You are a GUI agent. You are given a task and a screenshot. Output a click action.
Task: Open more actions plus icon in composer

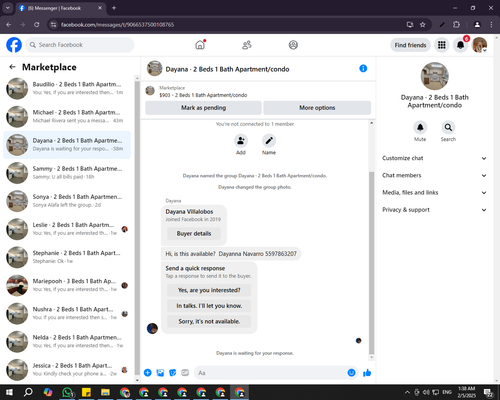tap(148, 373)
